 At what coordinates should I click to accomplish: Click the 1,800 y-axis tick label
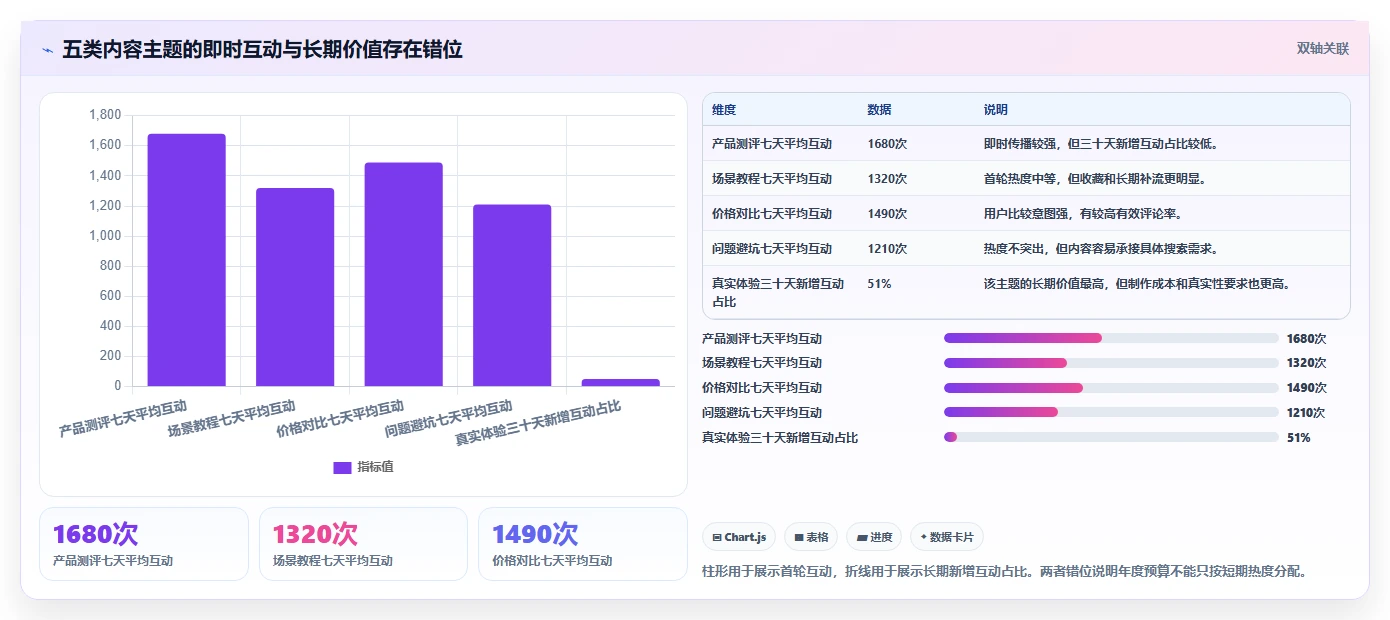105,115
